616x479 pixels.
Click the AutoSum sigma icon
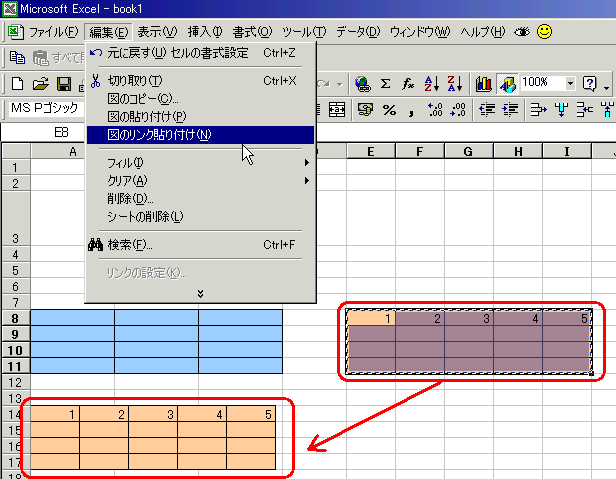click(385, 83)
